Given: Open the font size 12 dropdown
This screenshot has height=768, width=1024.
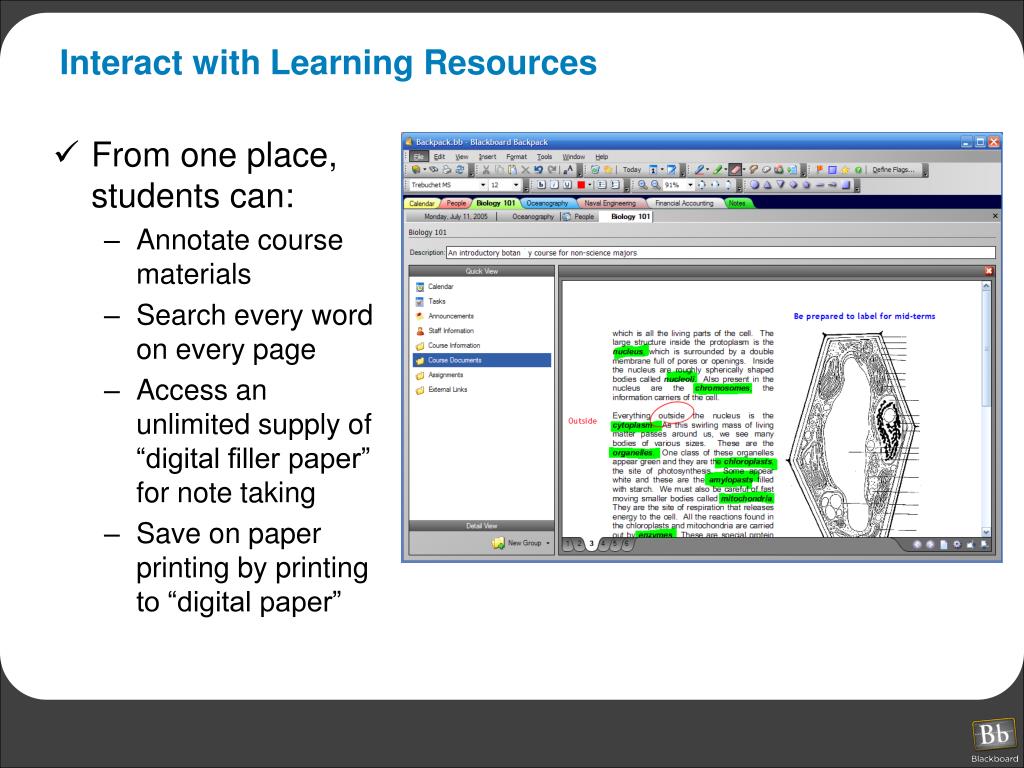Looking at the screenshot, I should 517,185.
